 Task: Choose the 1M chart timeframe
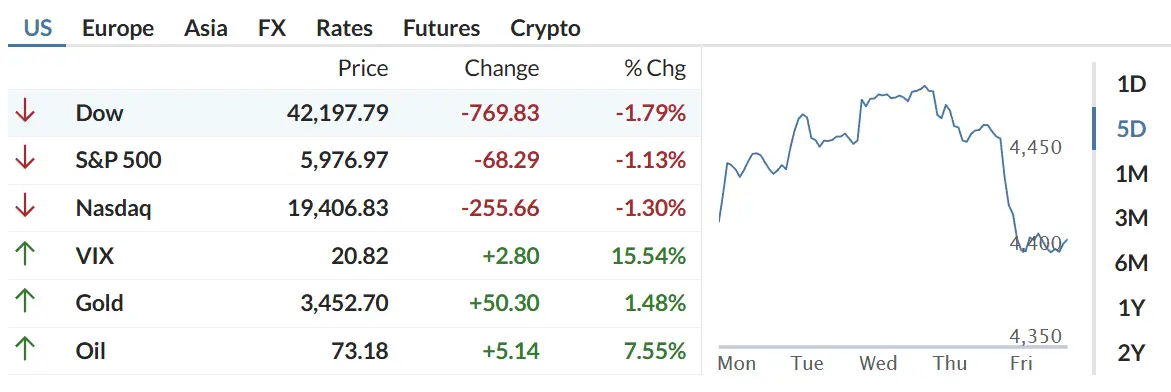pos(1131,173)
